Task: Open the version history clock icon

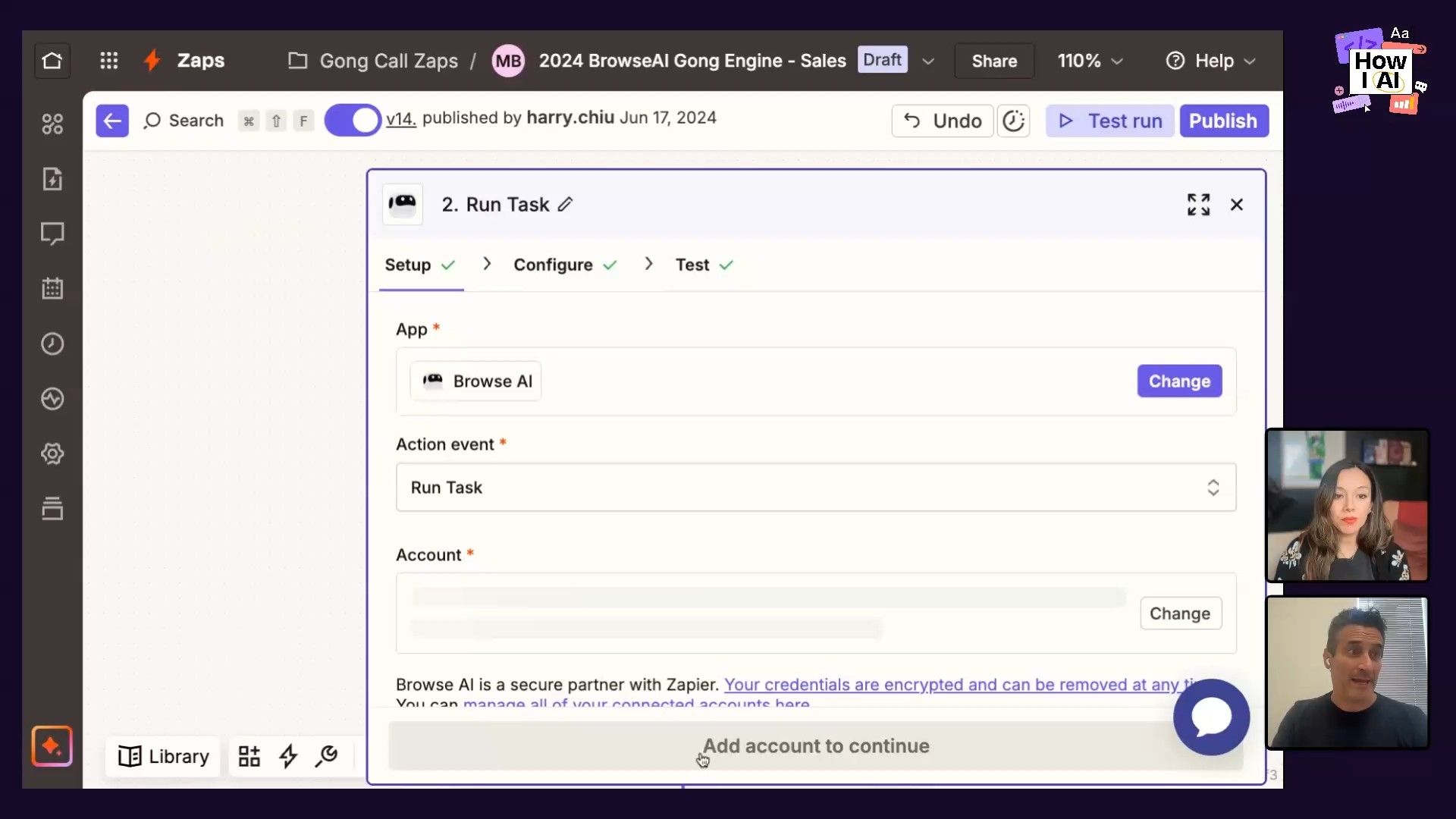Action: point(1013,121)
